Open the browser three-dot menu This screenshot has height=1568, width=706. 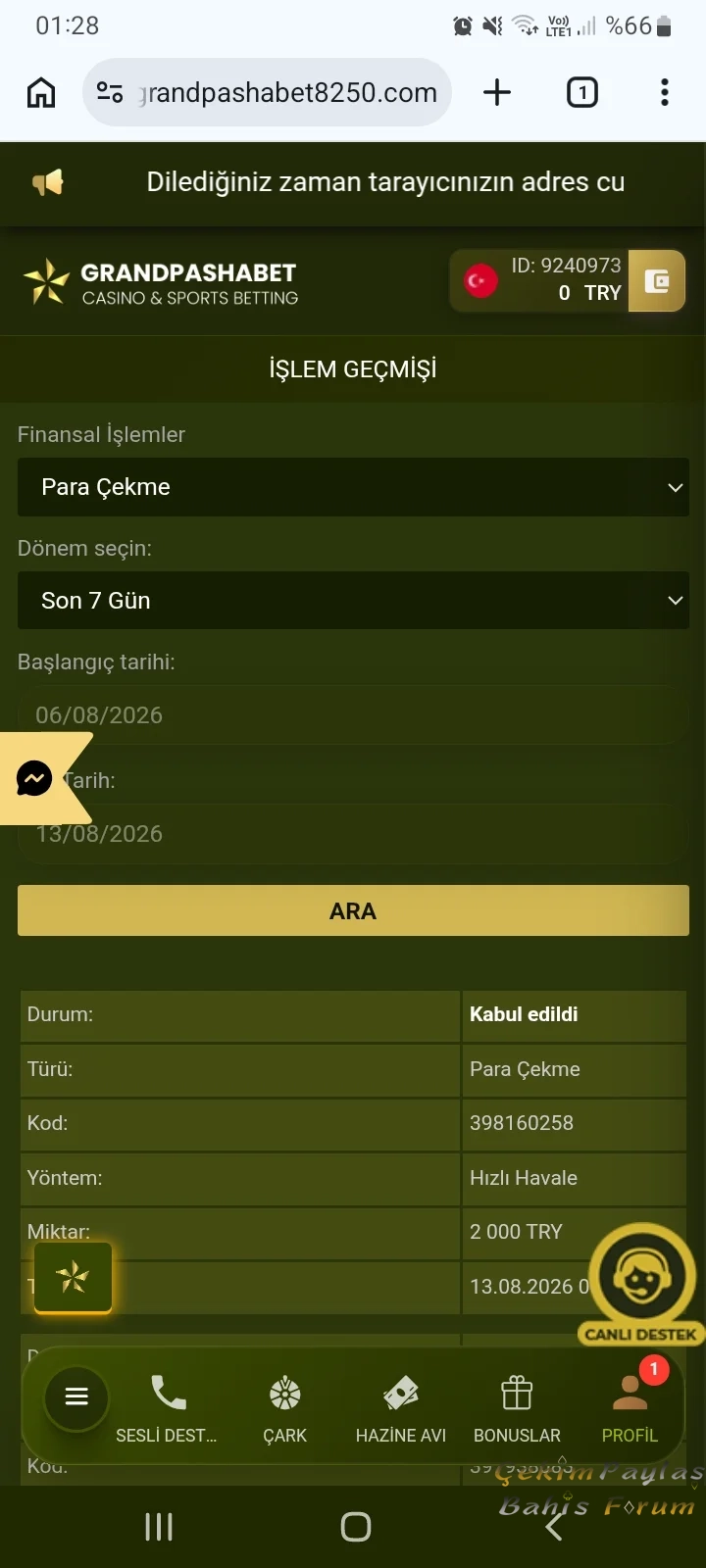665,92
